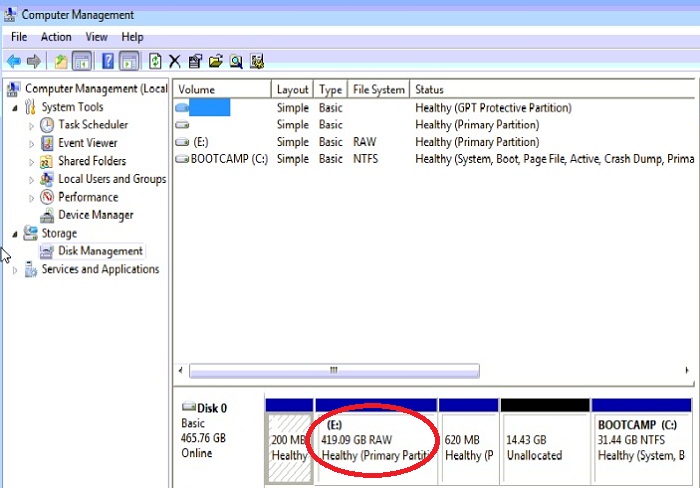Select the BOOTCAMP (C:) 31.44 GB NTFS block
The height and width of the screenshot is (488, 700).
point(642,441)
